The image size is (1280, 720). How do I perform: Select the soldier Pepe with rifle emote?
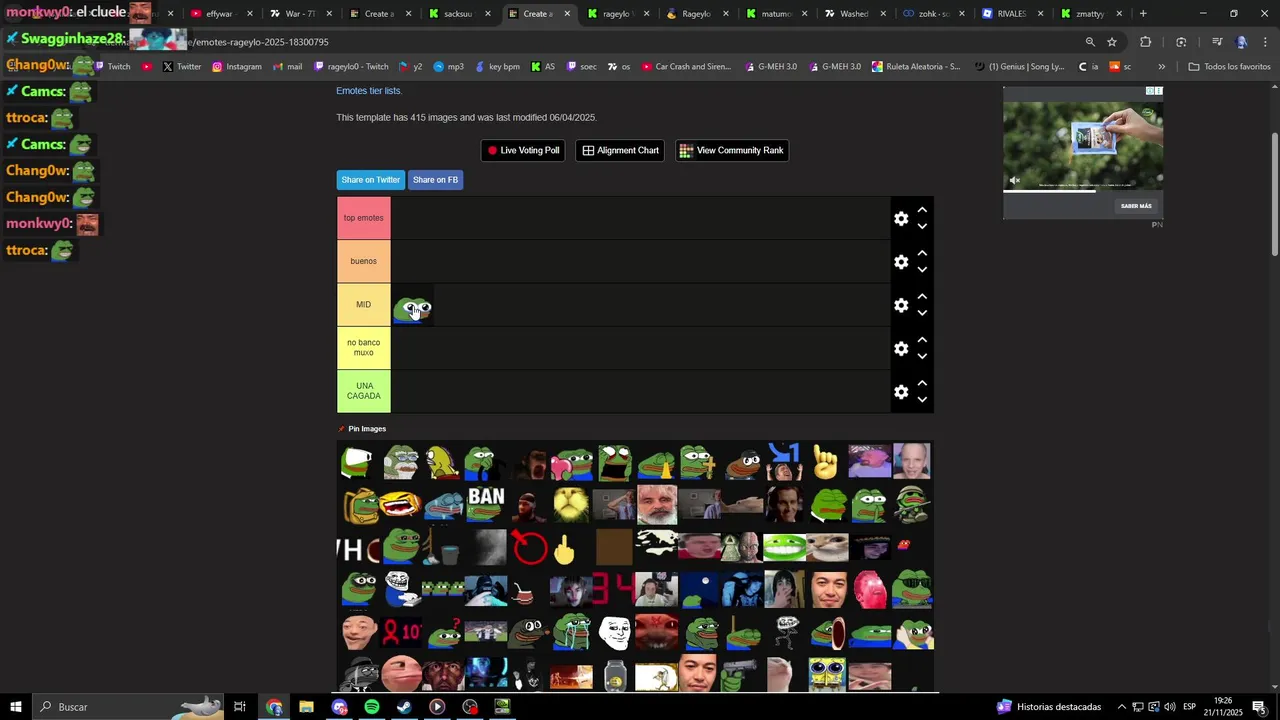pyautogui.click(x=912, y=505)
